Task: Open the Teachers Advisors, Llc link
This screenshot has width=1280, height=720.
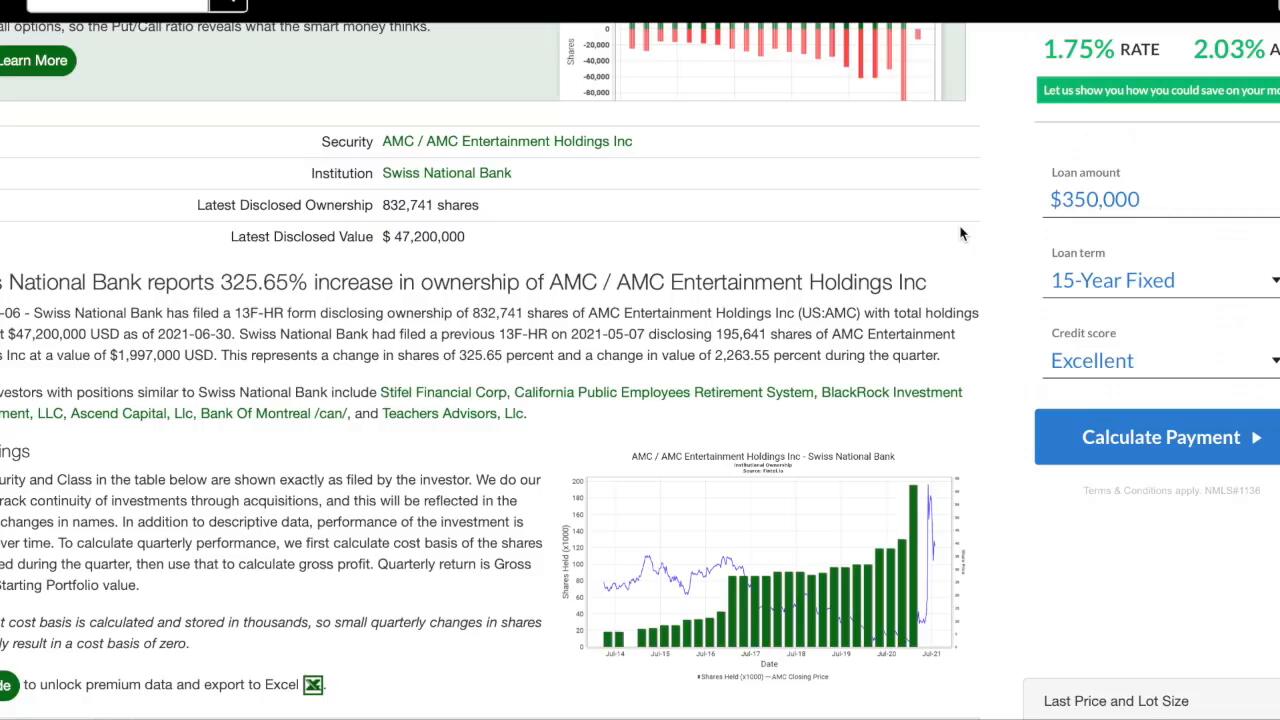Action: (x=453, y=413)
